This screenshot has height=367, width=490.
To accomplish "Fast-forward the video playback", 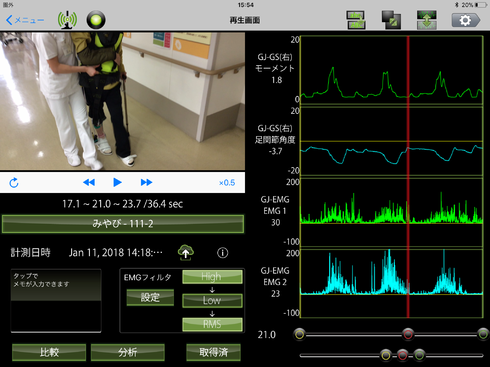I will pos(146,182).
